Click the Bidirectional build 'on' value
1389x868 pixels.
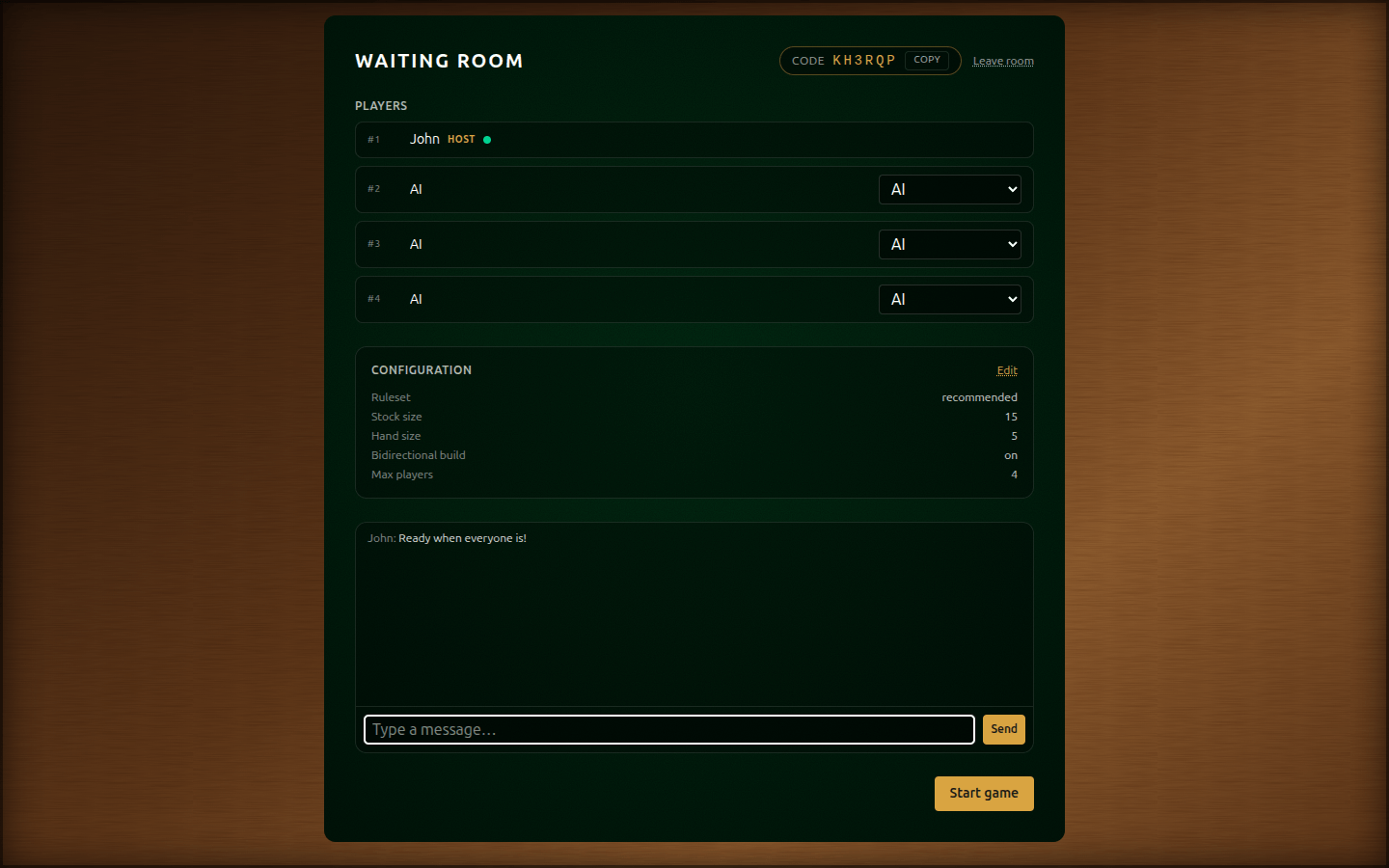tap(1011, 455)
